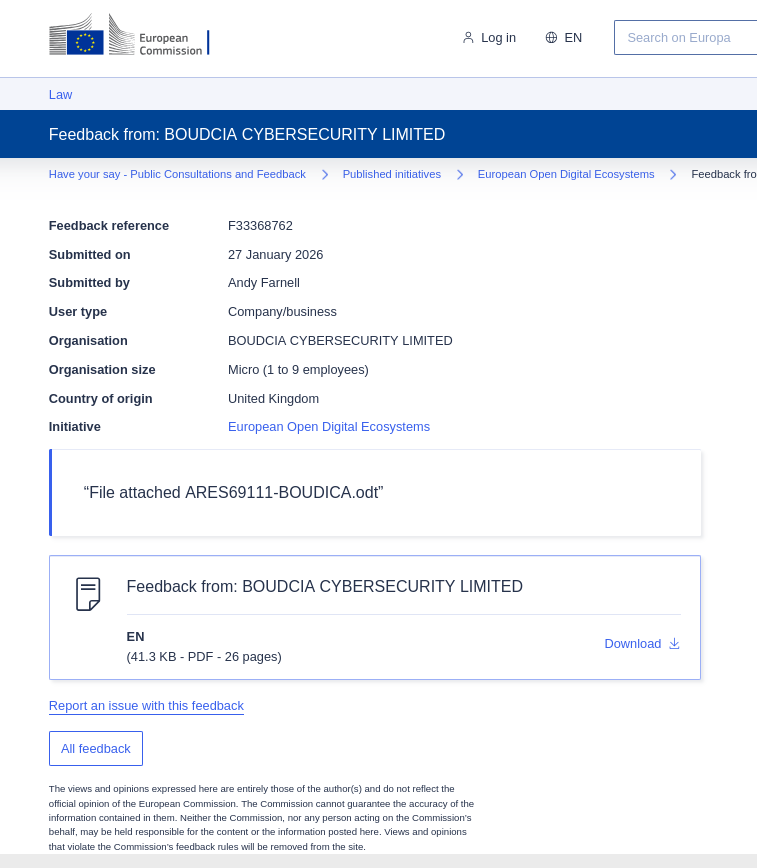This screenshot has width=757, height=868.
Task: Click the feedback card title text
Action: pyautogui.click(x=325, y=586)
